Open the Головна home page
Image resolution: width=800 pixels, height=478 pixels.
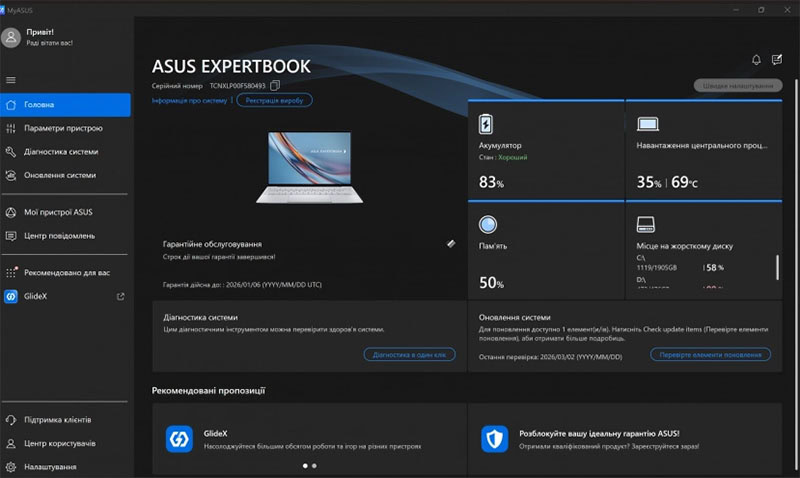tap(65, 105)
